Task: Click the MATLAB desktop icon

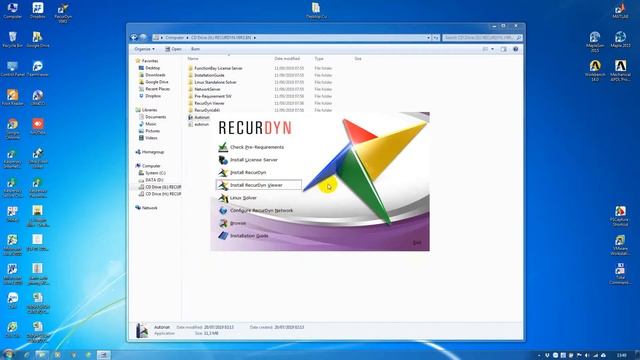Action: click(x=620, y=11)
